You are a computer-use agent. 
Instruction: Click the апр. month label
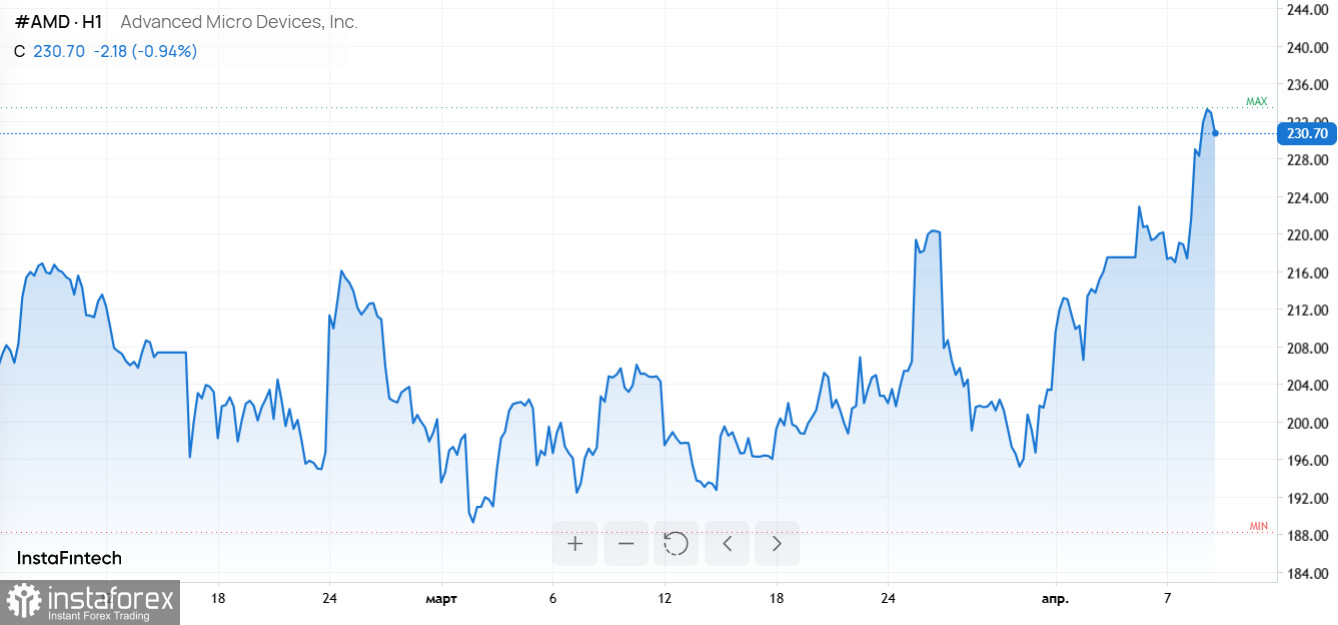click(x=1055, y=599)
